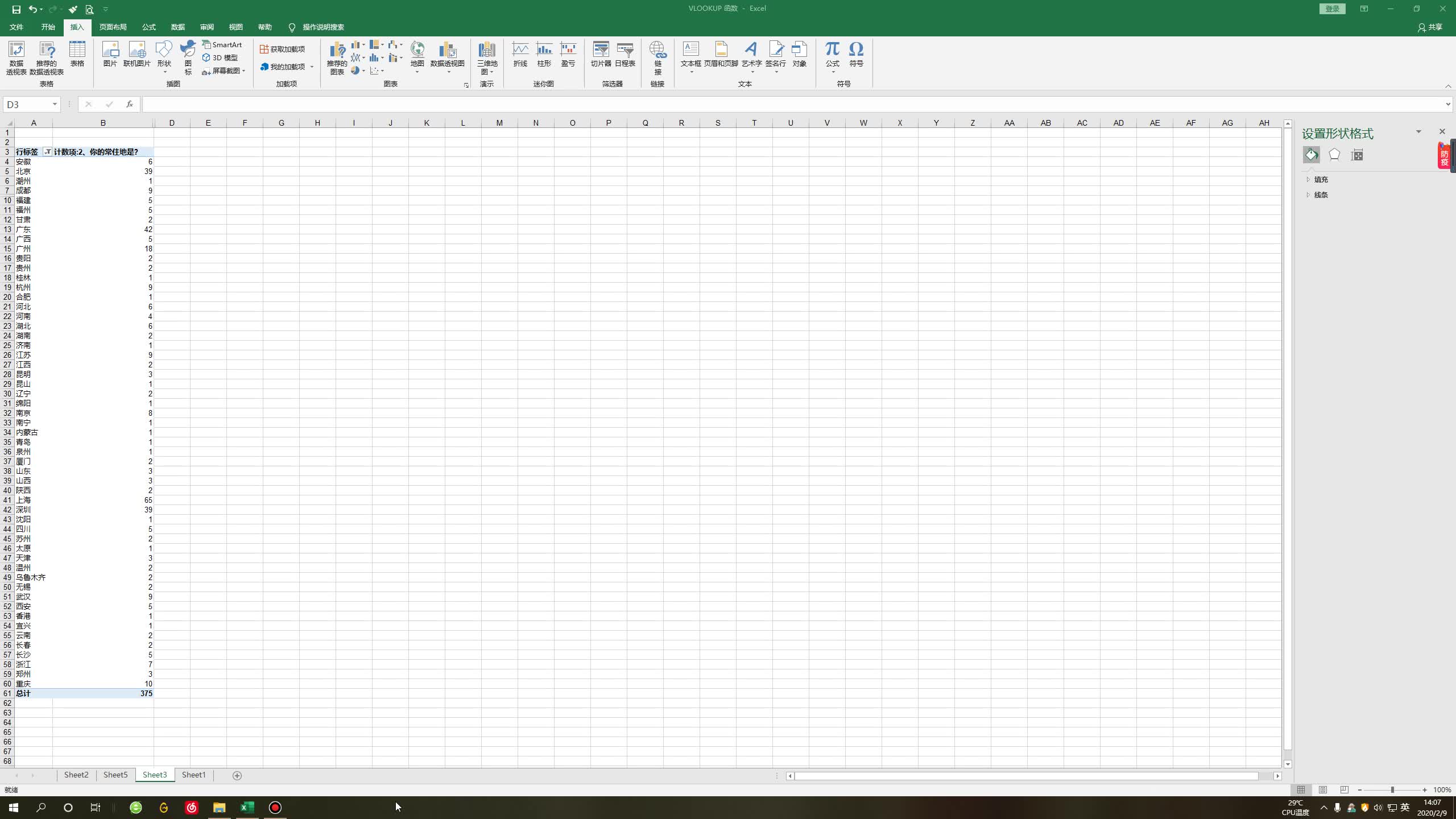Zoom in with the plus button
Viewport: 1456px width, 819px height.
coord(1425,790)
